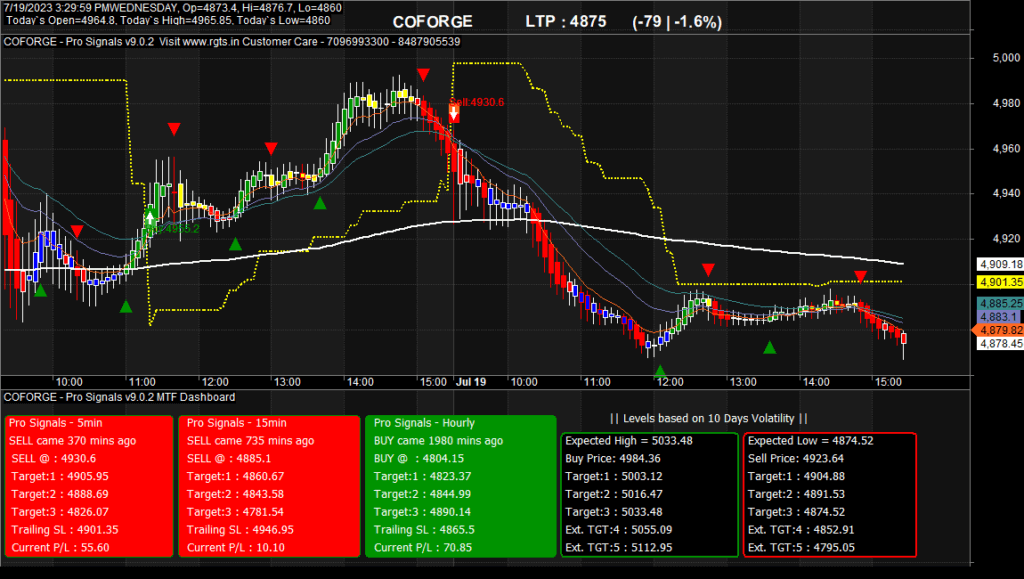Viewport: 1024px width, 579px height.
Task: Click the 4,980 price axis label
Action: (x=1006, y=103)
